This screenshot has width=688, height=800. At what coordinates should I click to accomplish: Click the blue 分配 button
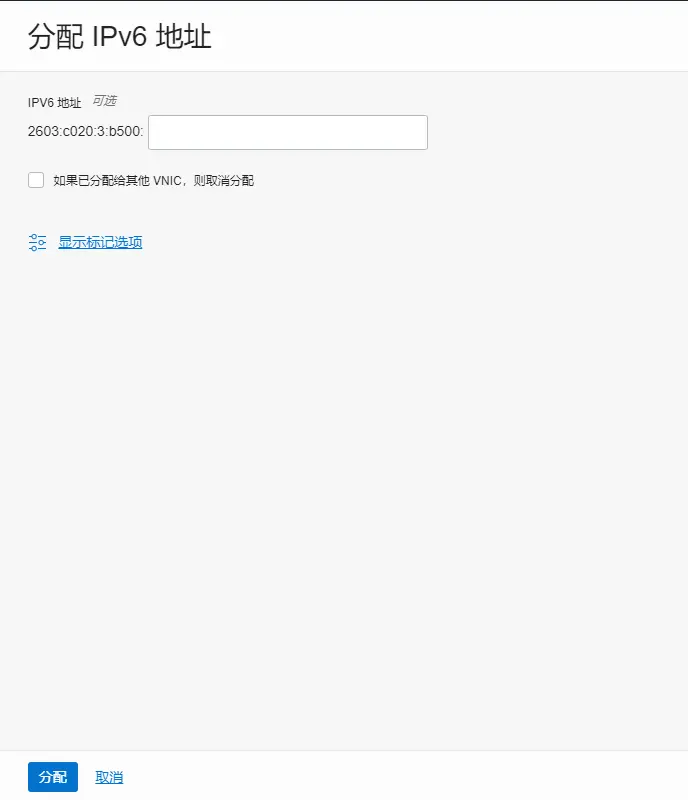(53, 777)
